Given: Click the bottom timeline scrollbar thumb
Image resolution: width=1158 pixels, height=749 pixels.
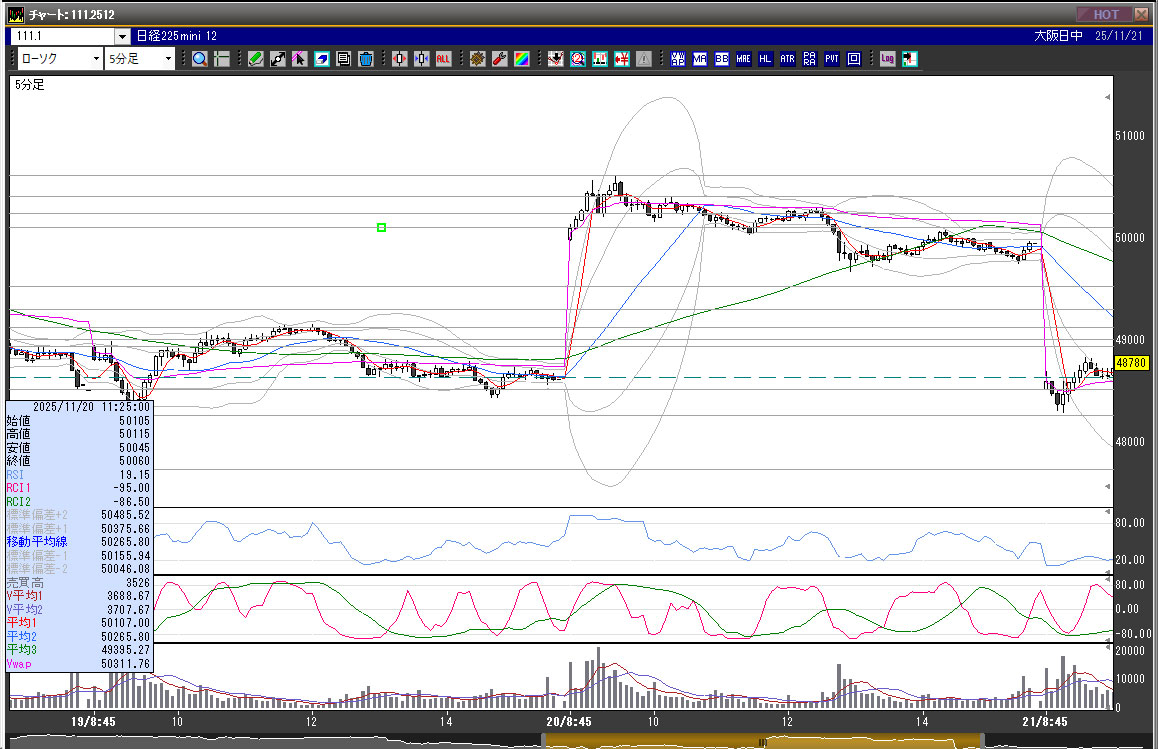Looking at the screenshot, I should pyautogui.click(x=762, y=741).
